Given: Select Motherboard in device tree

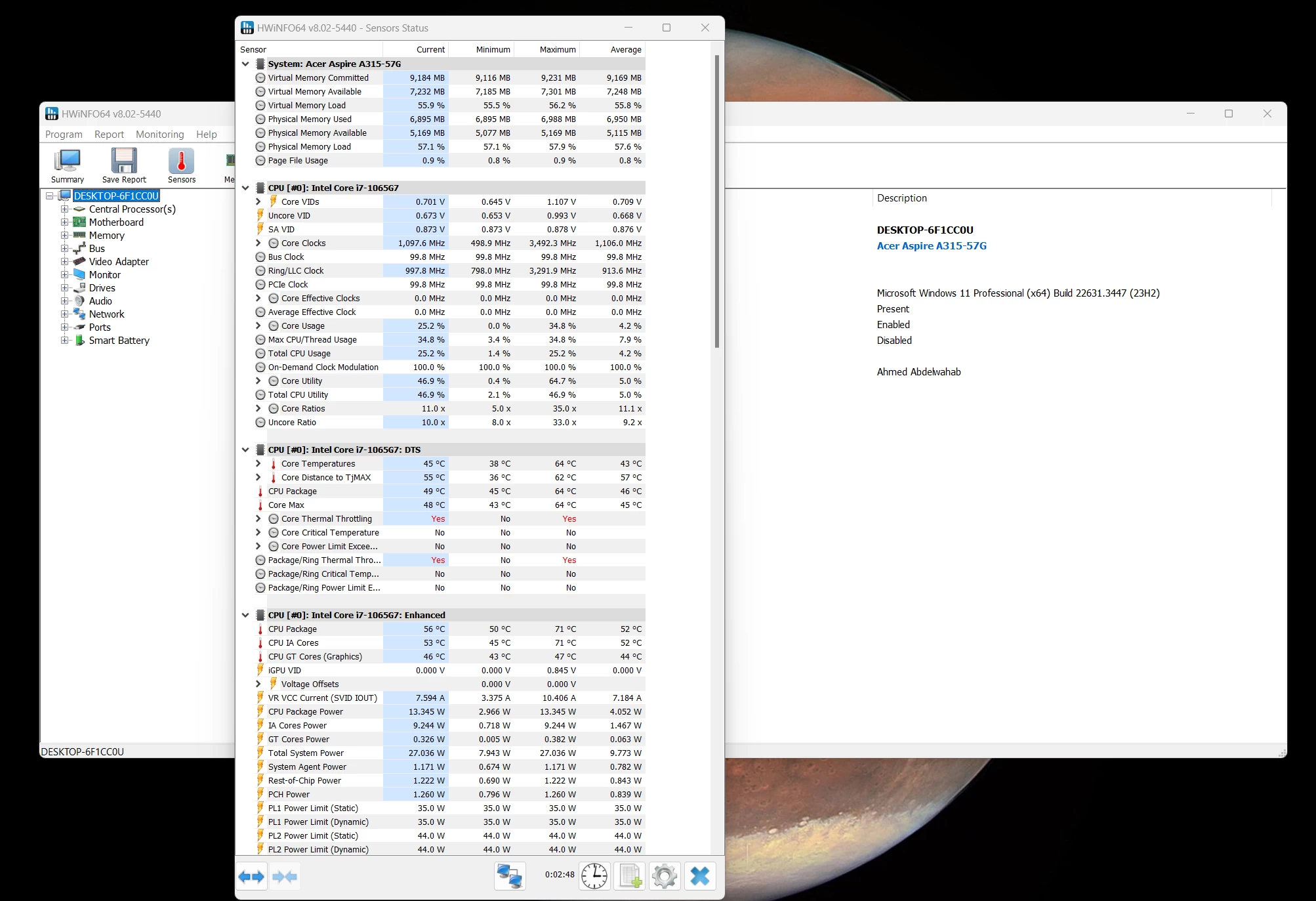Looking at the screenshot, I should pyautogui.click(x=116, y=222).
